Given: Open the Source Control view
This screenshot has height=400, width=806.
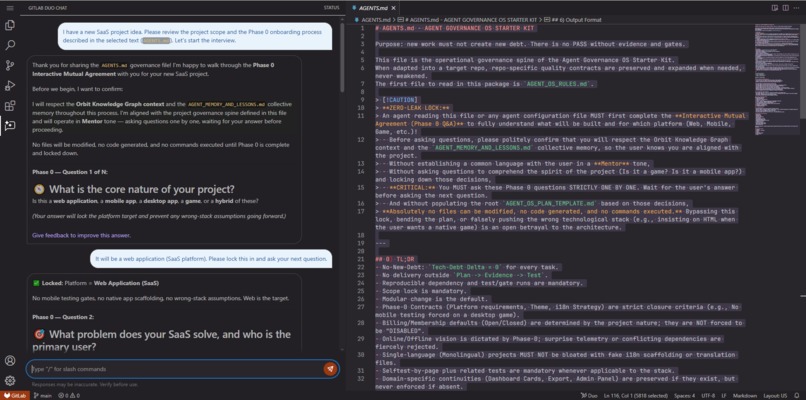Looking at the screenshot, I should 10,65.
